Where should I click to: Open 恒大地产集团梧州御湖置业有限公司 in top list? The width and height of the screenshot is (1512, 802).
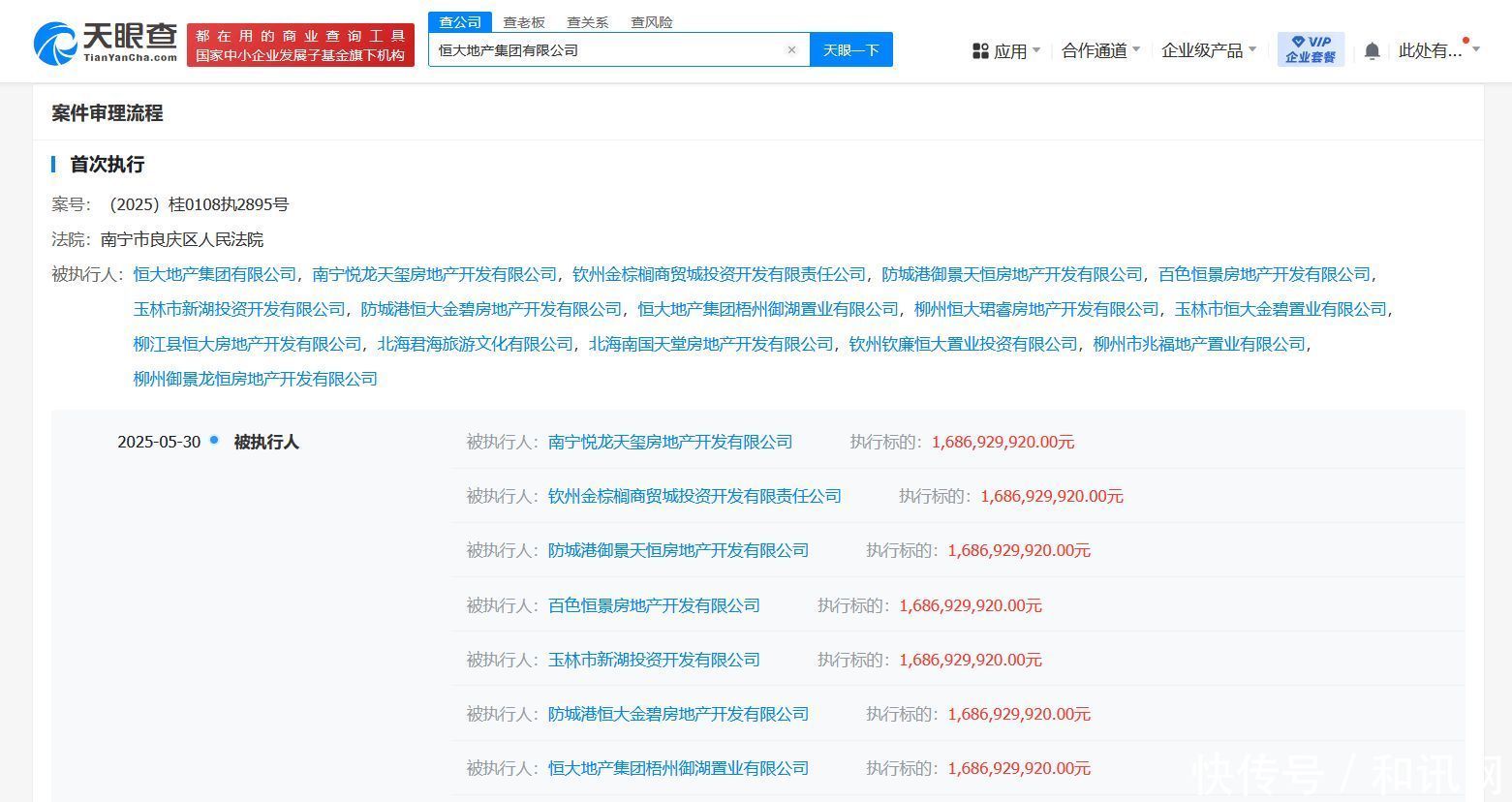coord(768,309)
